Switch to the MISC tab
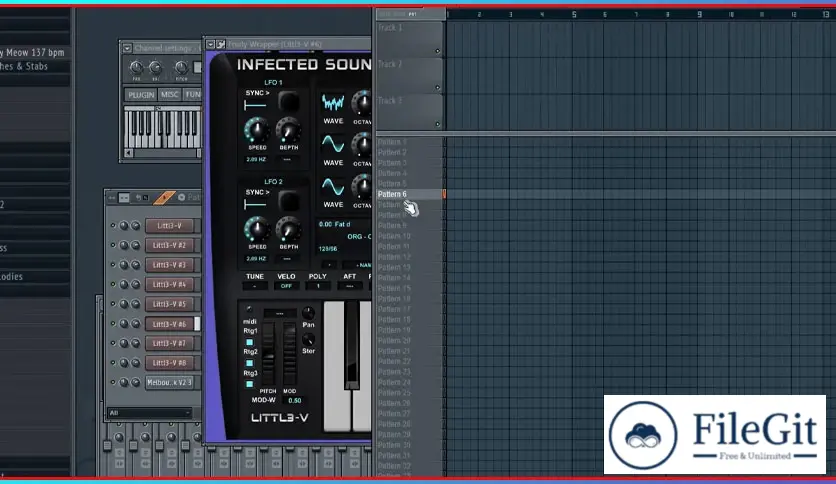Viewport: 836px width, 484px height. (x=170, y=95)
